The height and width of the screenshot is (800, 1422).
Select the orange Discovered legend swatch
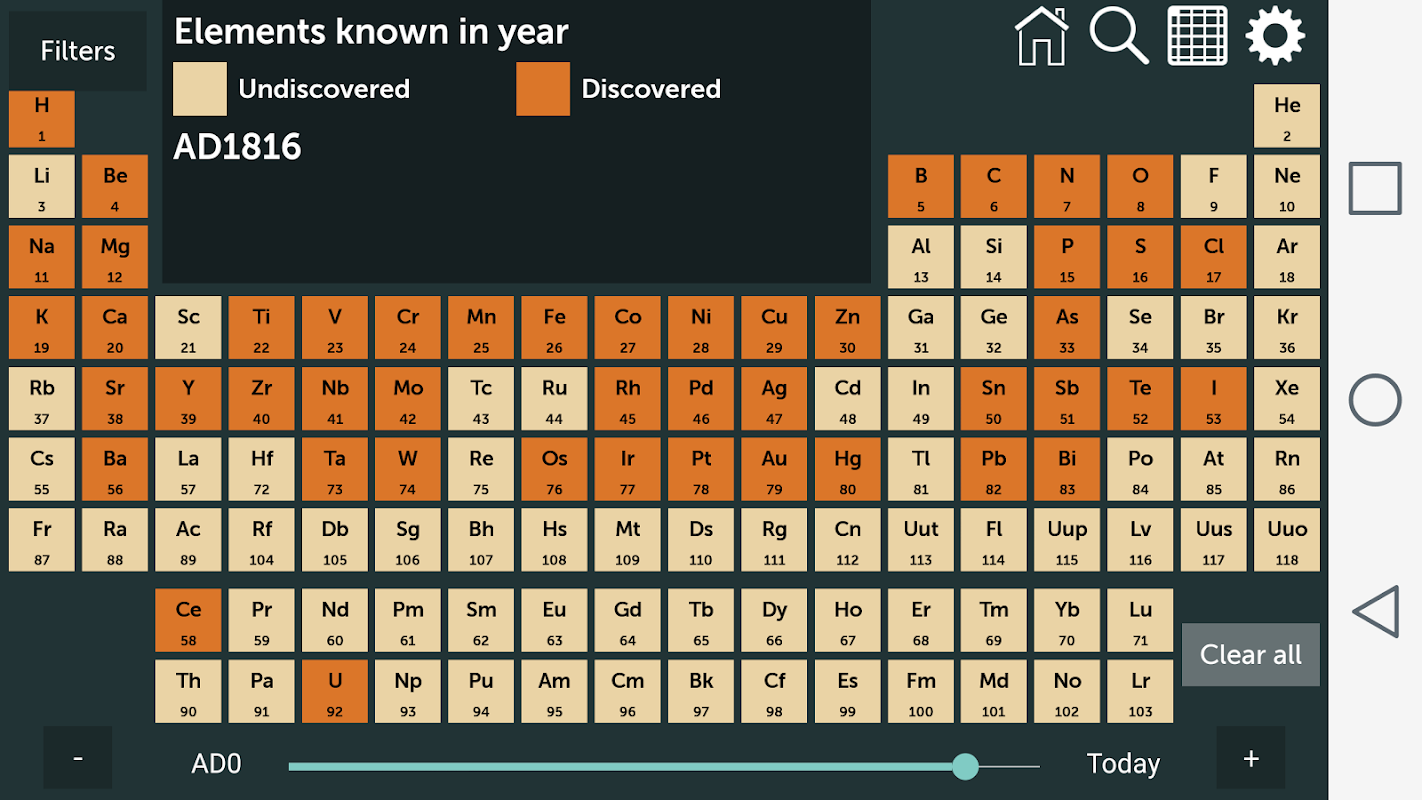[543, 89]
